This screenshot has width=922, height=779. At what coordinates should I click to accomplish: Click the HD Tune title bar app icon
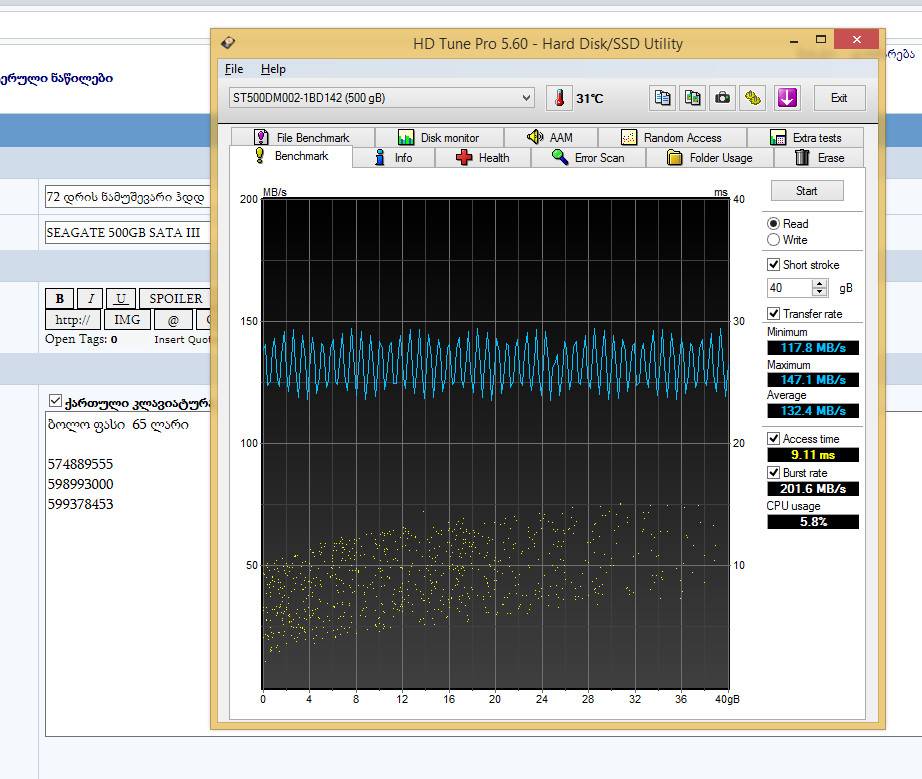pyautogui.click(x=228, y=43)
